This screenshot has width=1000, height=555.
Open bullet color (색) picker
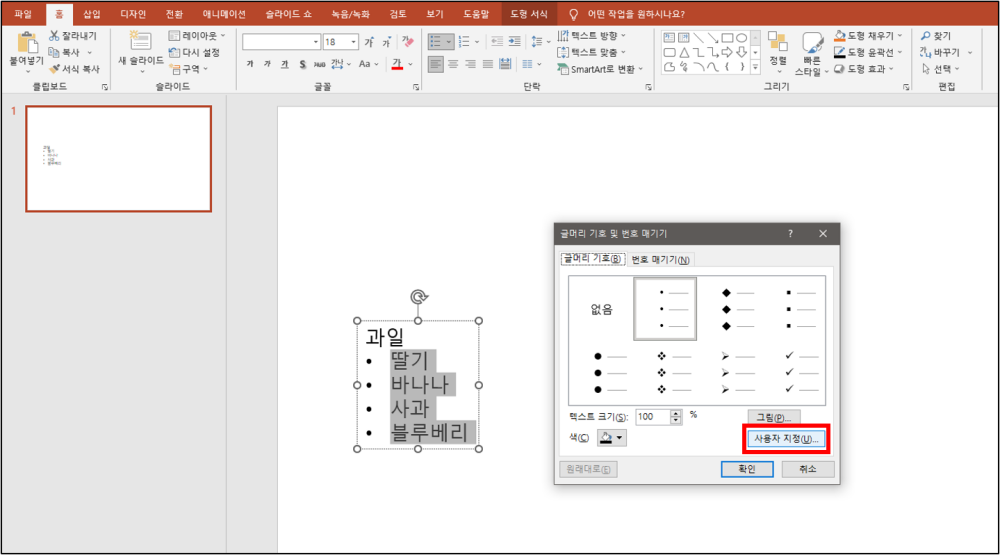pyautogui.click(x=612, y=438)
